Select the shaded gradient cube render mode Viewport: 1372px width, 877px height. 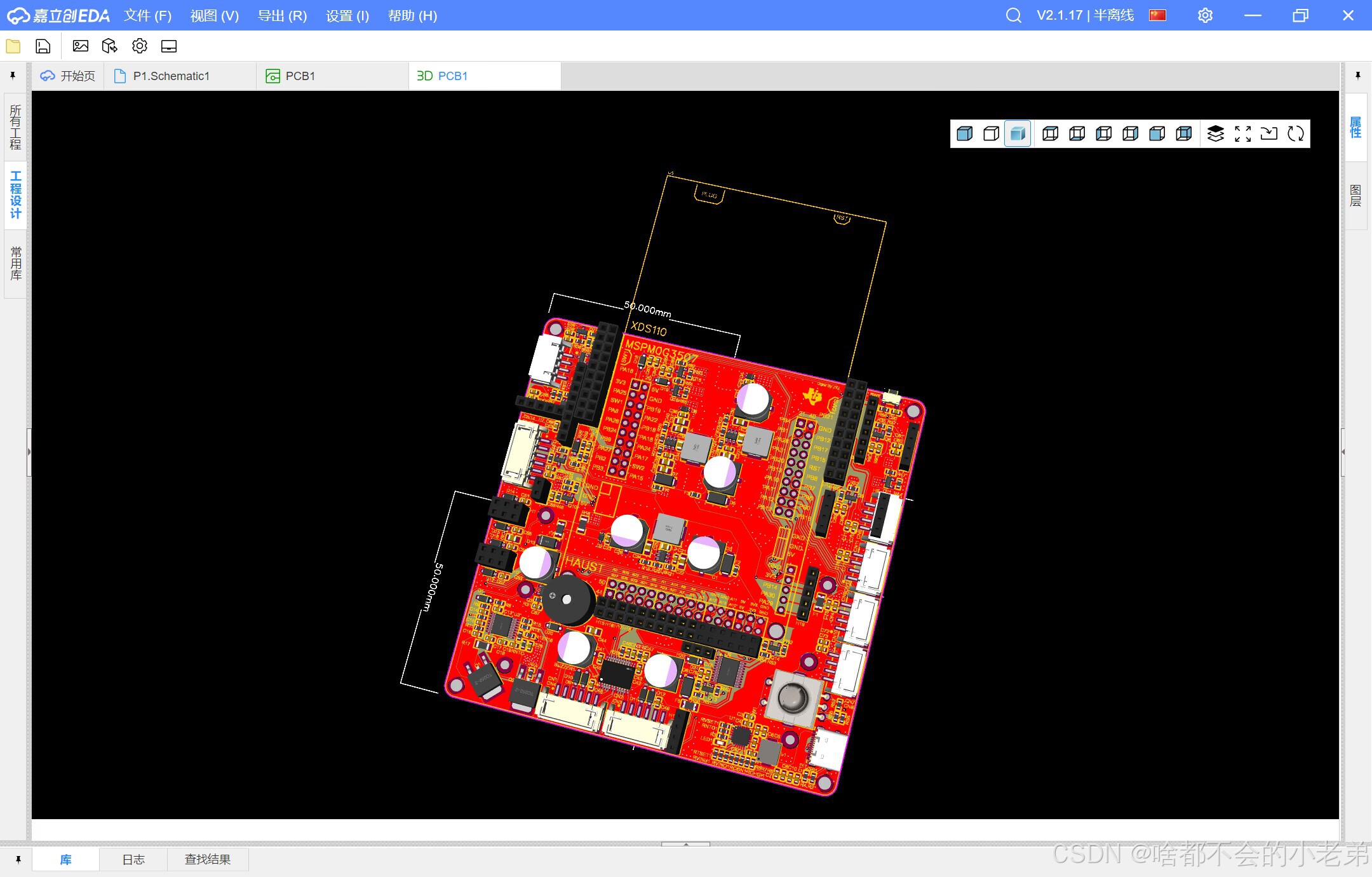tap(1018, 133)
